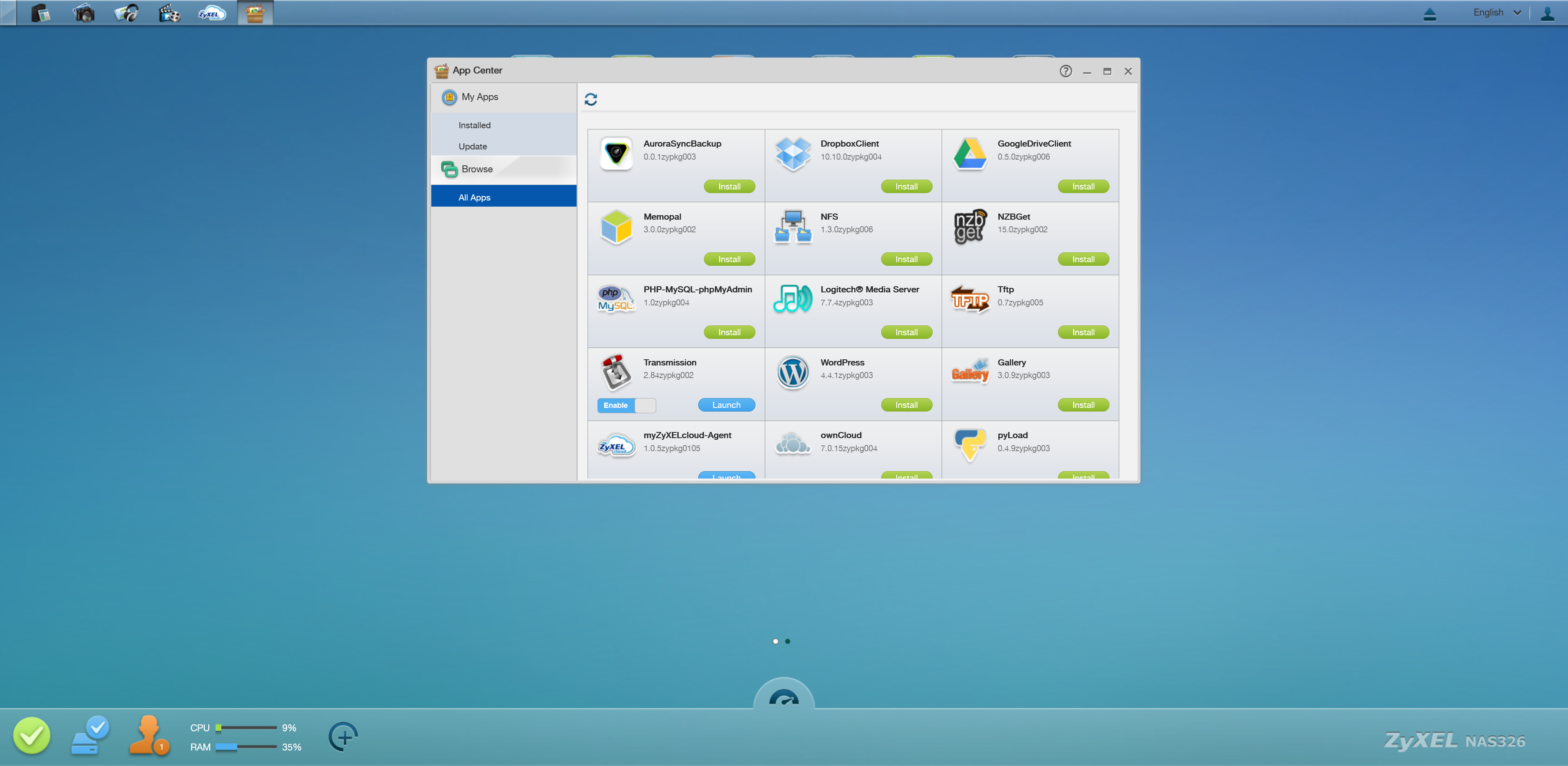1568x766 pixels.
Task: Click the NFS network icon
Action: [x=793, y=227]
